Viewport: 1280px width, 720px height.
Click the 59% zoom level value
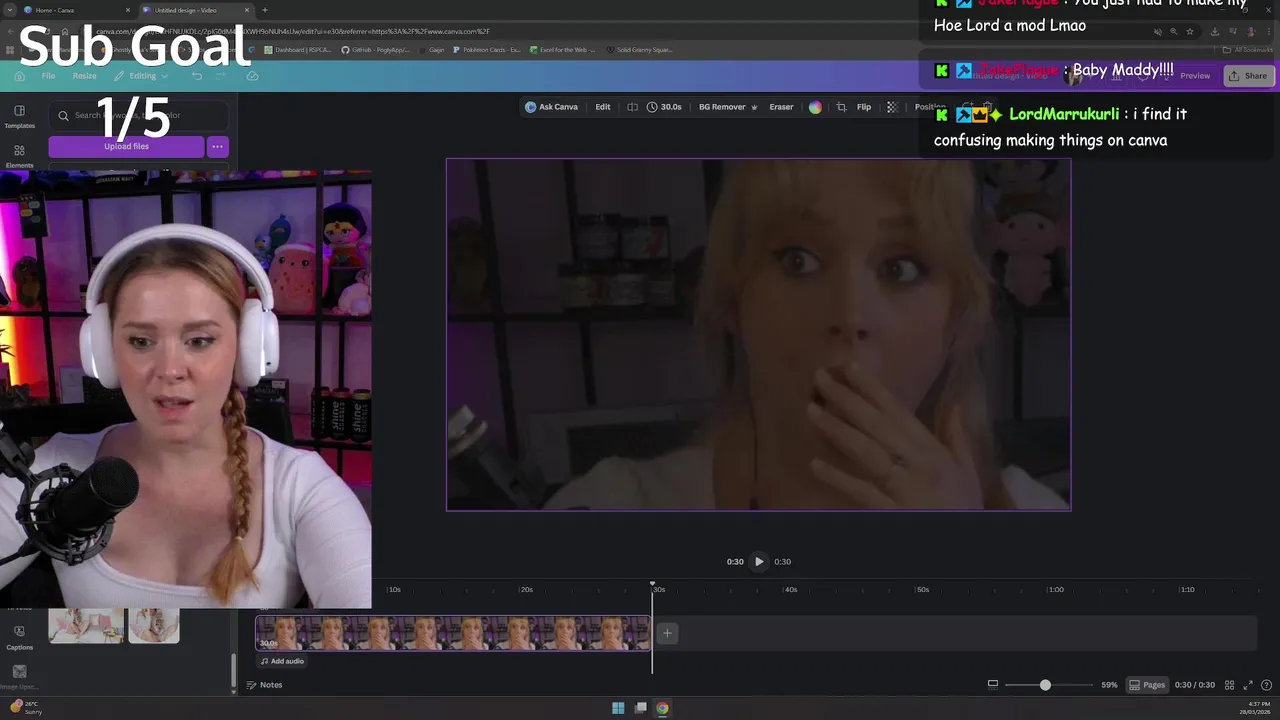pyautogui.click(x=1109, y=685)
